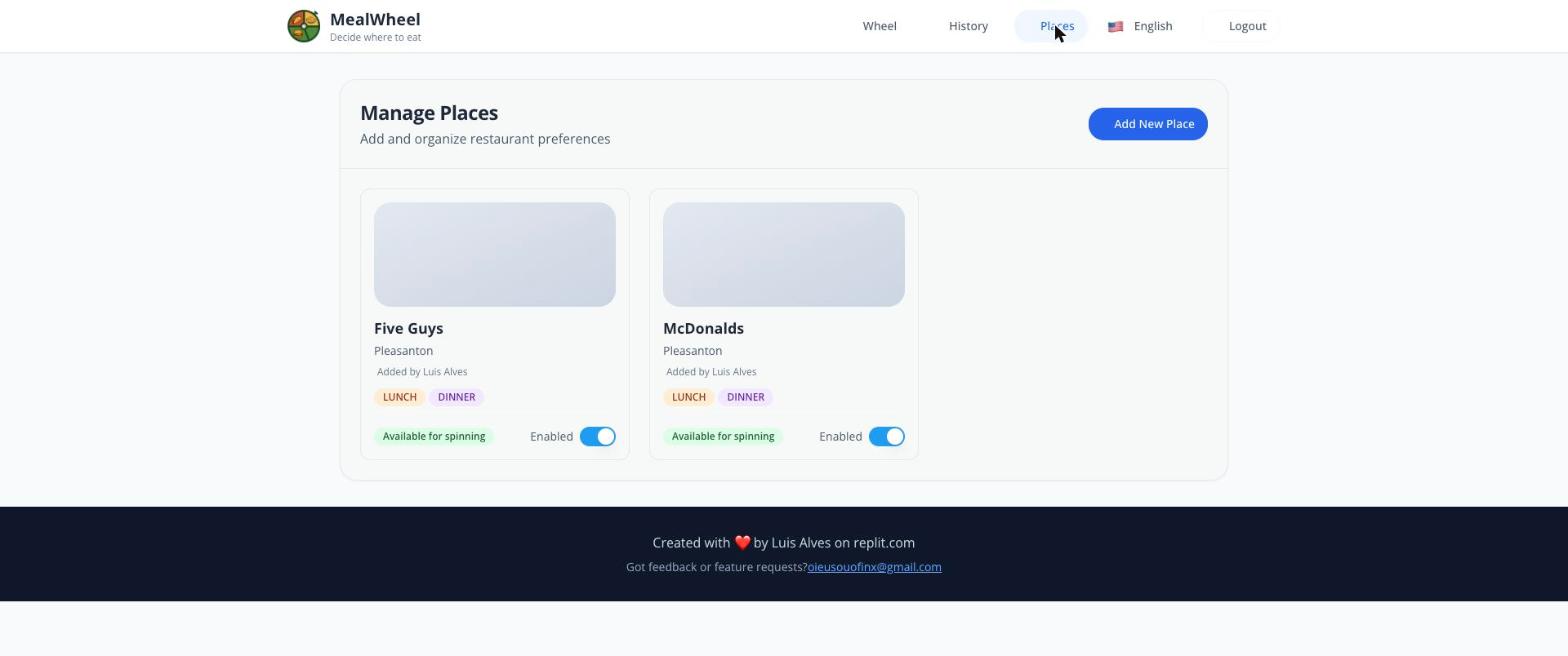Open the feedback email link
Image resolution: width=1568 pixels, height=656 pixels.
[874, 567]
